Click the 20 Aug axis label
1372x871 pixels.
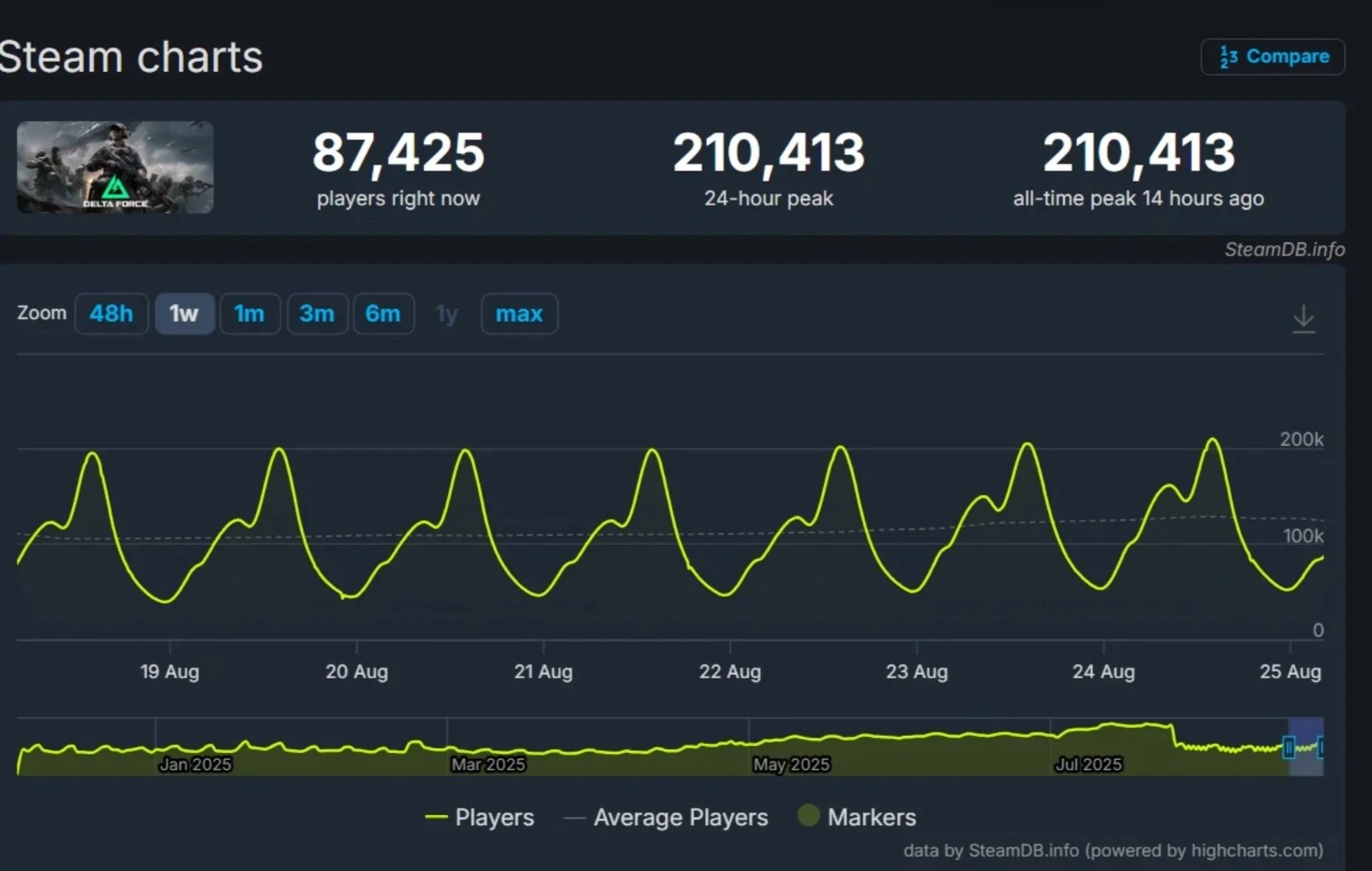[x=356, y=672]
